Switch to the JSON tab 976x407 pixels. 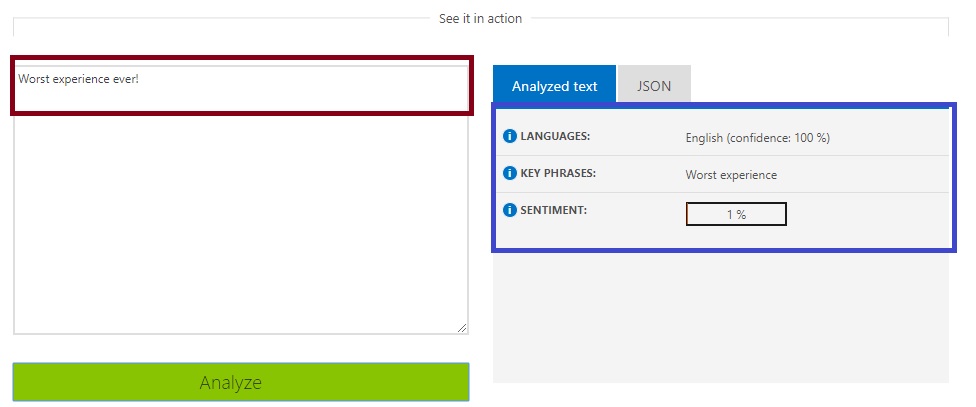[x=654, y=84]
